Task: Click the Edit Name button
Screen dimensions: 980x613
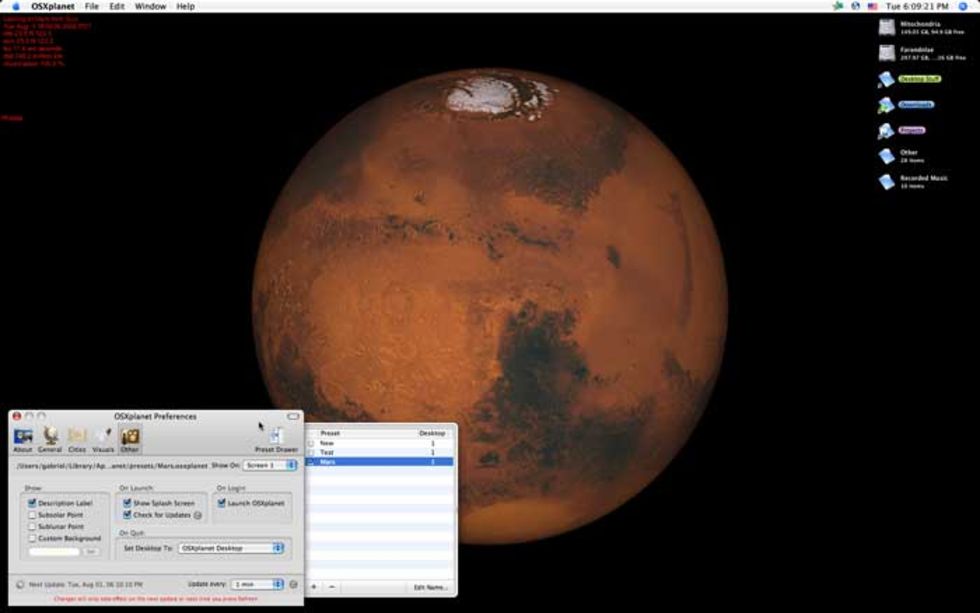Action: coord(430,587)
